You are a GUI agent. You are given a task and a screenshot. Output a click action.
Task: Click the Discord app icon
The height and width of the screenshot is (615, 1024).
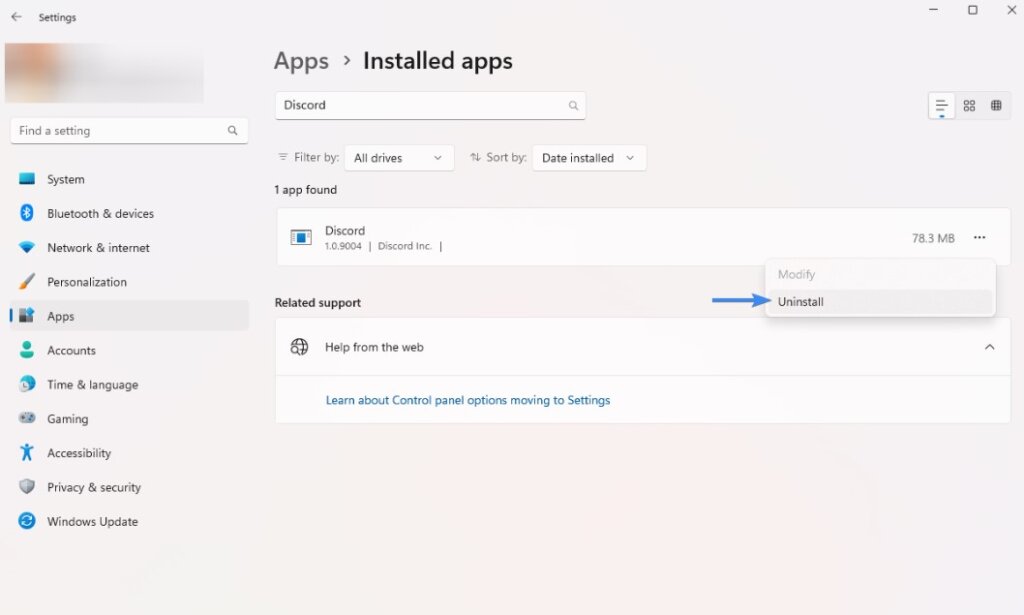tap(301, 238)
